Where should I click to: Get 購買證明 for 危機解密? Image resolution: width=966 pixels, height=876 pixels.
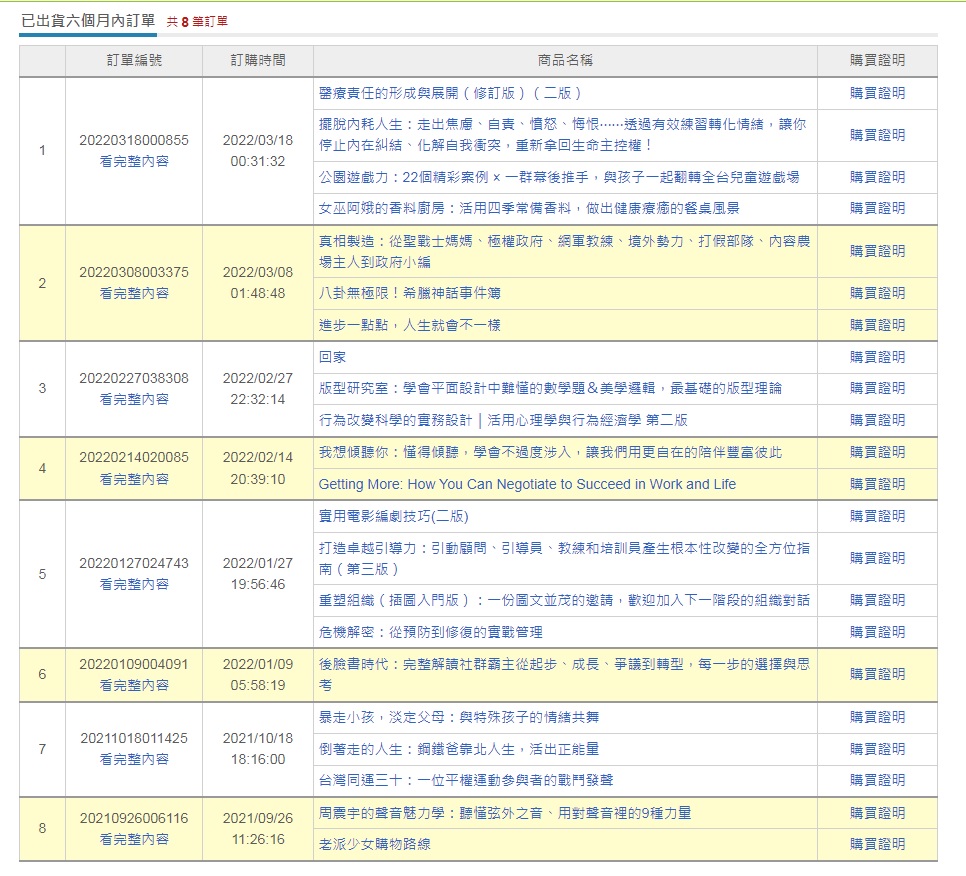tap(877, 632)
